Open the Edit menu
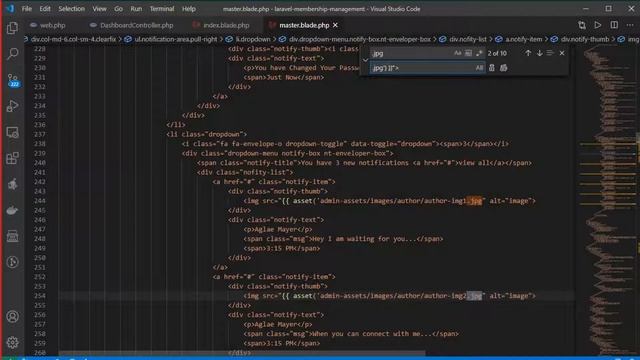640x360 pixels. [45, 9]
